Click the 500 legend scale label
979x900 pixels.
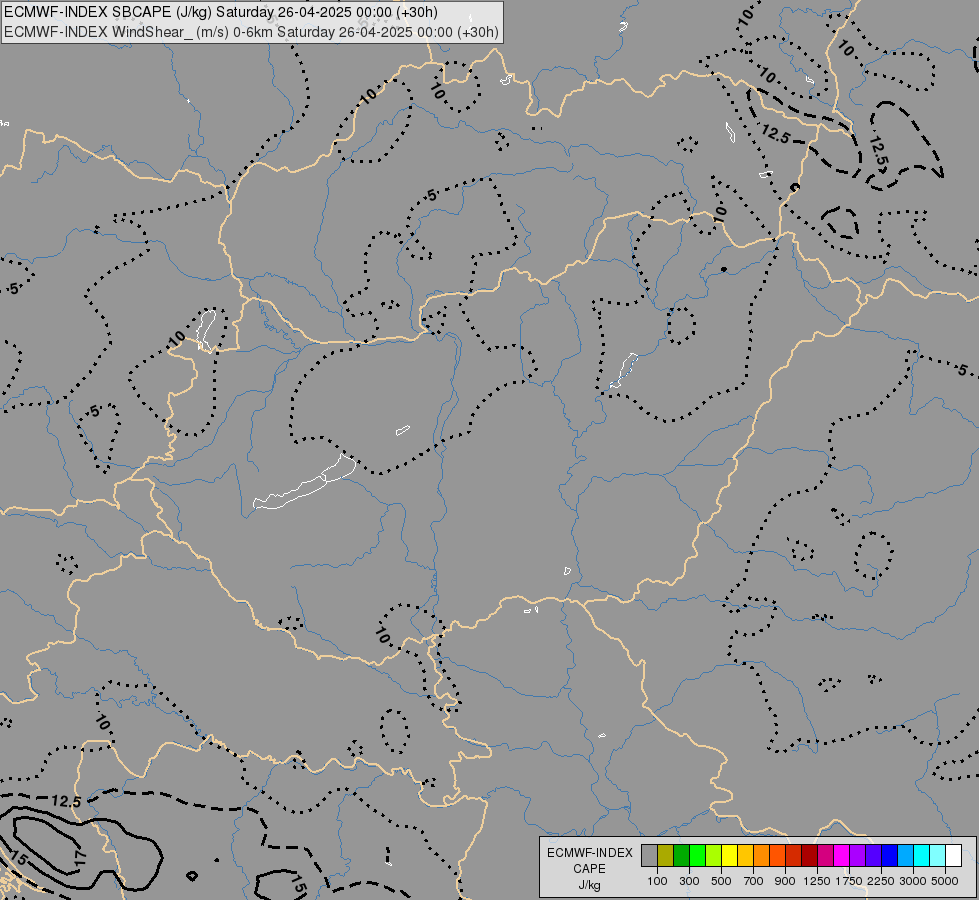(721, 881)
